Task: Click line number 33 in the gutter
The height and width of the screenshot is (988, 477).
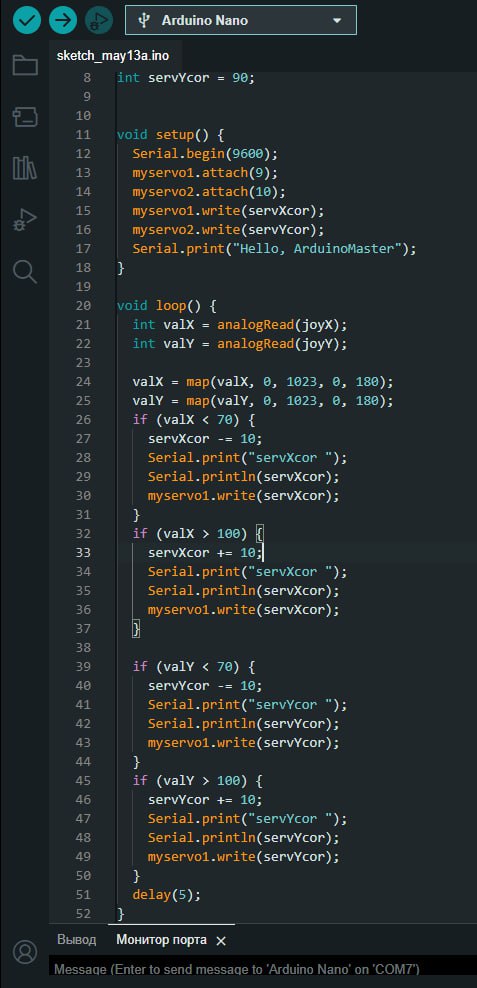Action: point(84,553)
